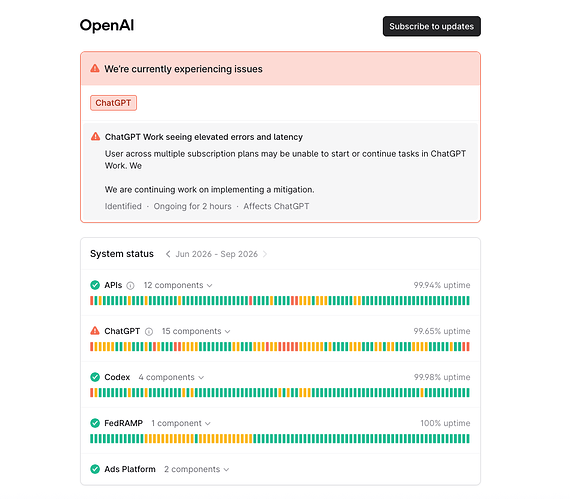Click the Subscribe to updates button

pos(431,26)
